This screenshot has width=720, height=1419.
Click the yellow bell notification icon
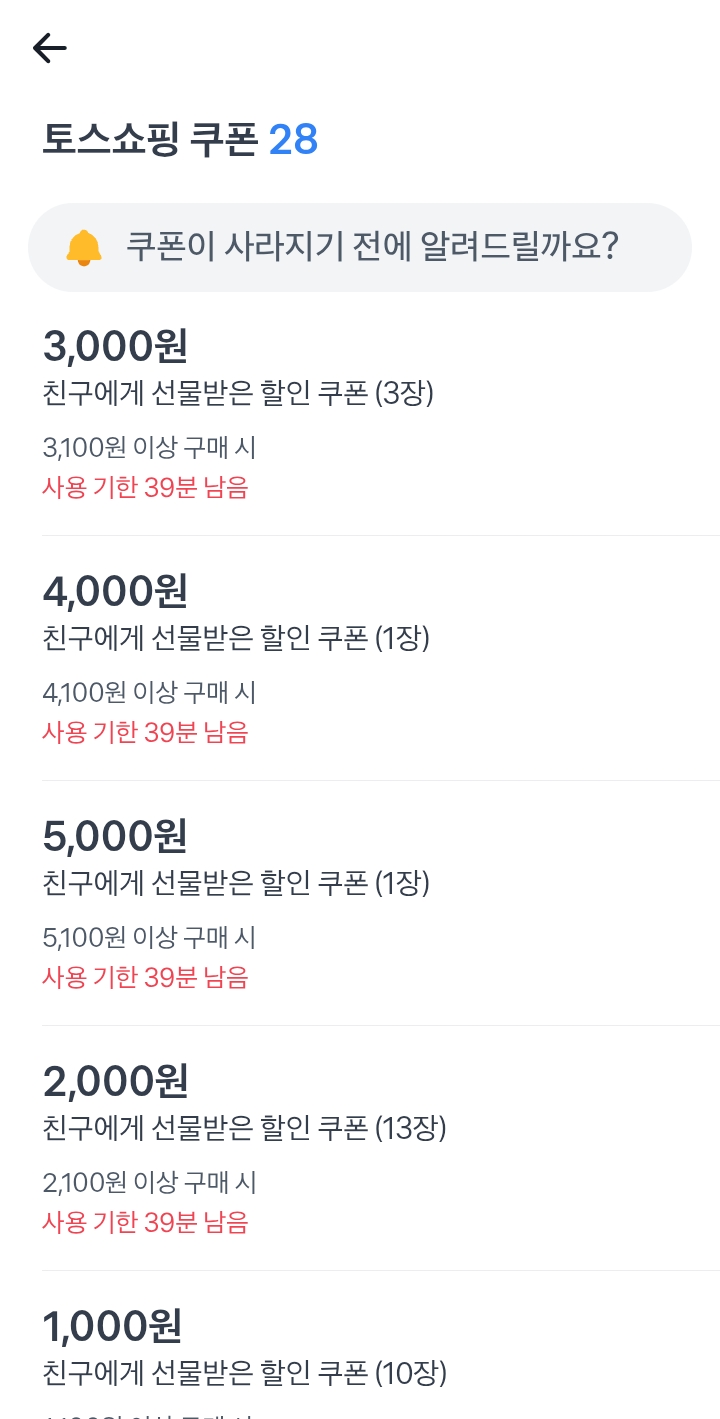pyautogui.click(x=84, y=247)
